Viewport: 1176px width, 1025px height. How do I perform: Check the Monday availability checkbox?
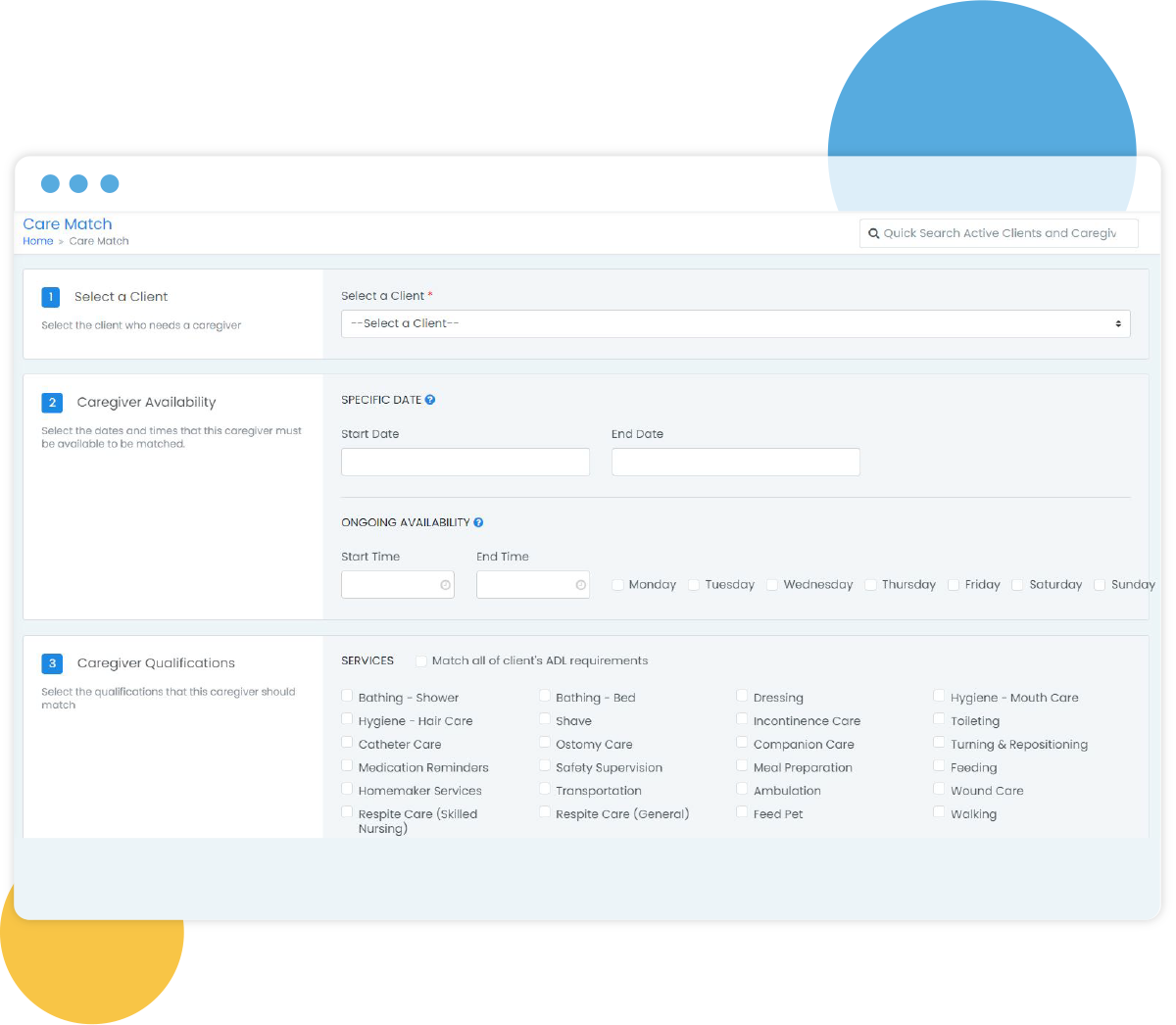(x=618, y=585)
